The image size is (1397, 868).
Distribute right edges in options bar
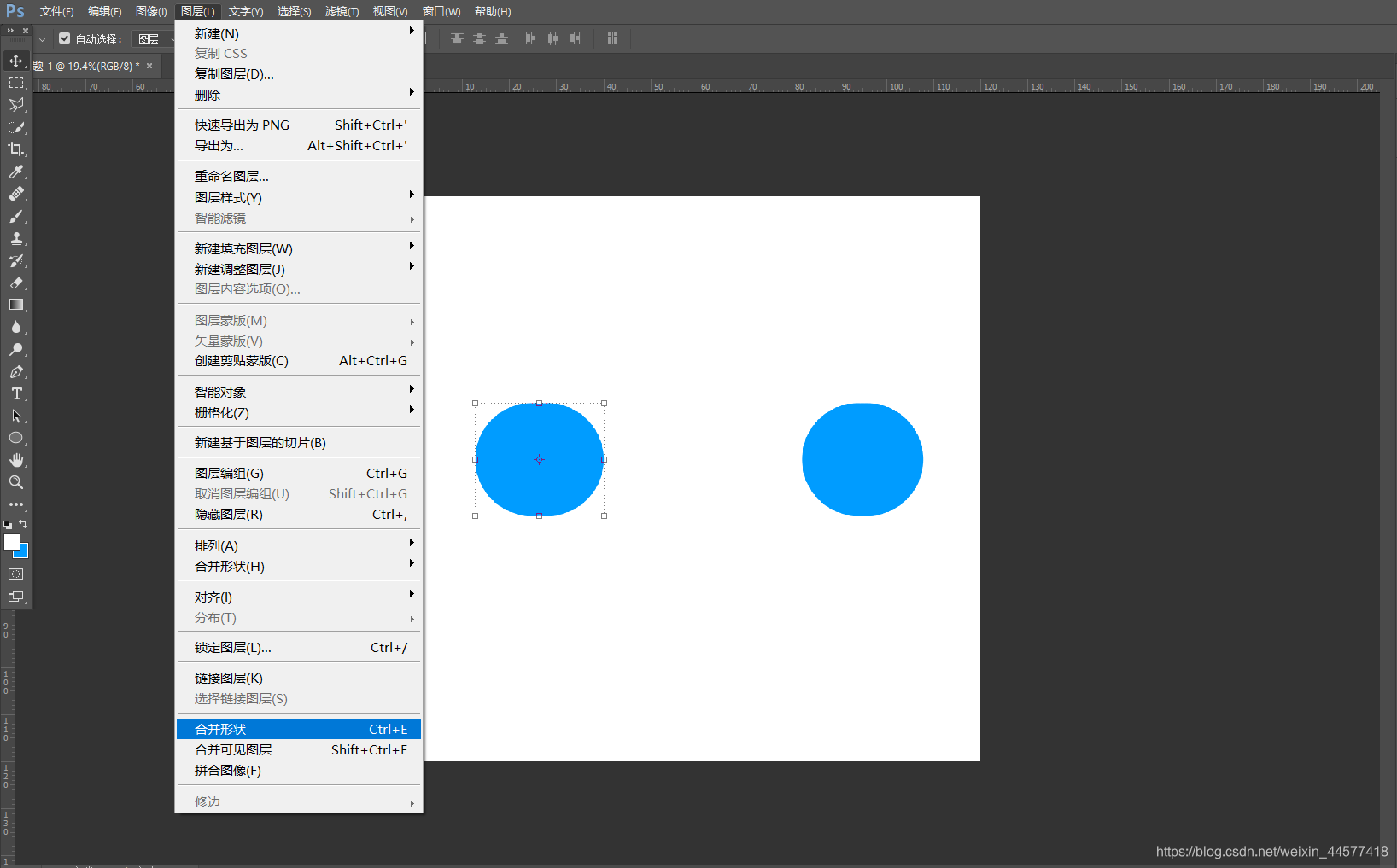coord(575,38)
